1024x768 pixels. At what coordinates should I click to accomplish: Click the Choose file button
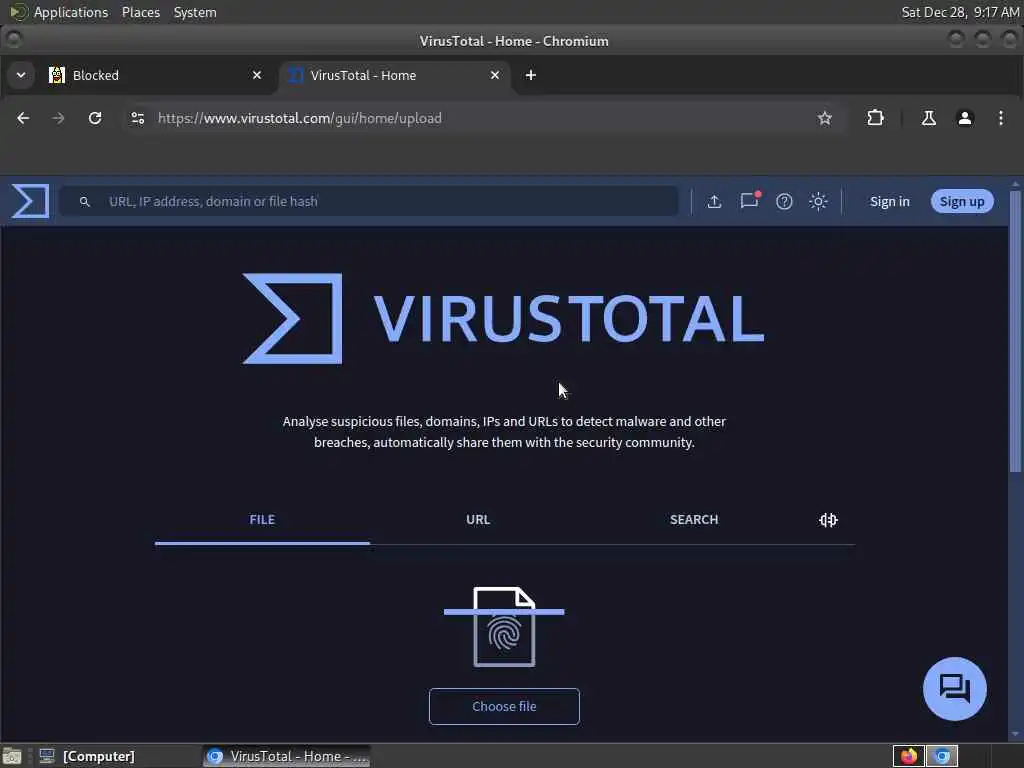(504, 707)
